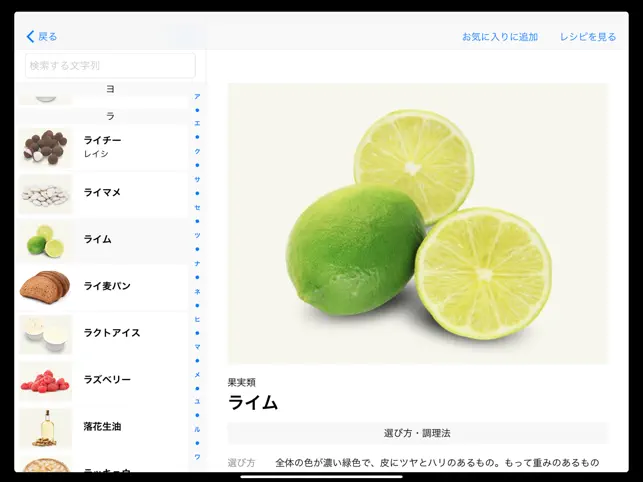
Task: Tap the ヨ section header in list
Action: (x=110, y=89)
